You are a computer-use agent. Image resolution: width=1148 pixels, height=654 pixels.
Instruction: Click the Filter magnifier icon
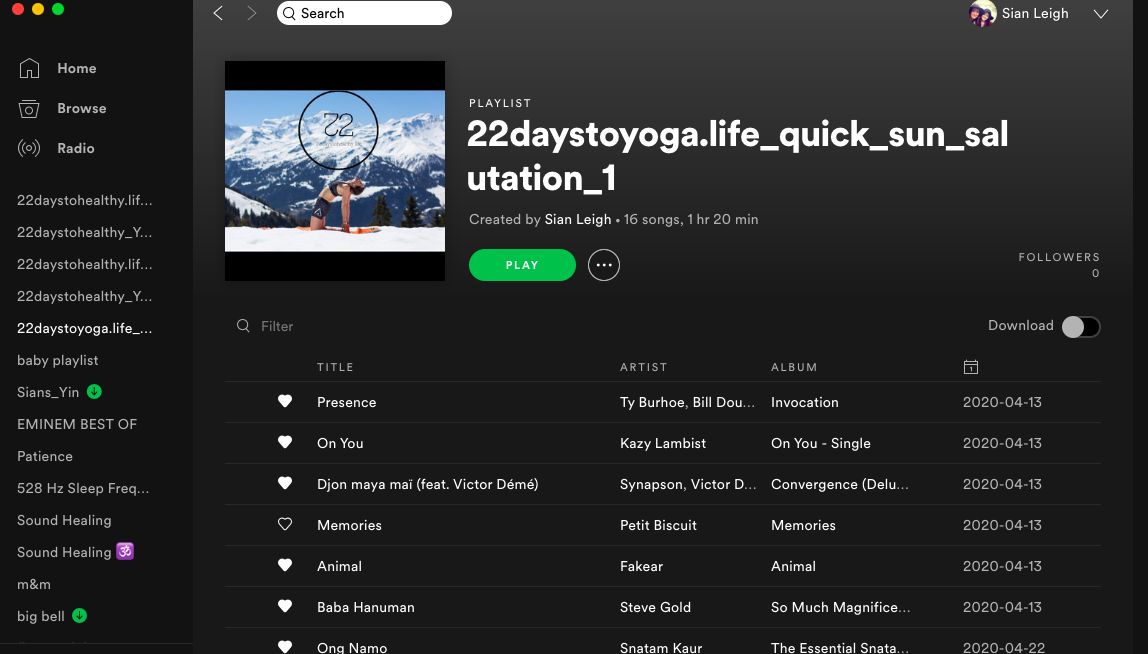click(243, 325)
